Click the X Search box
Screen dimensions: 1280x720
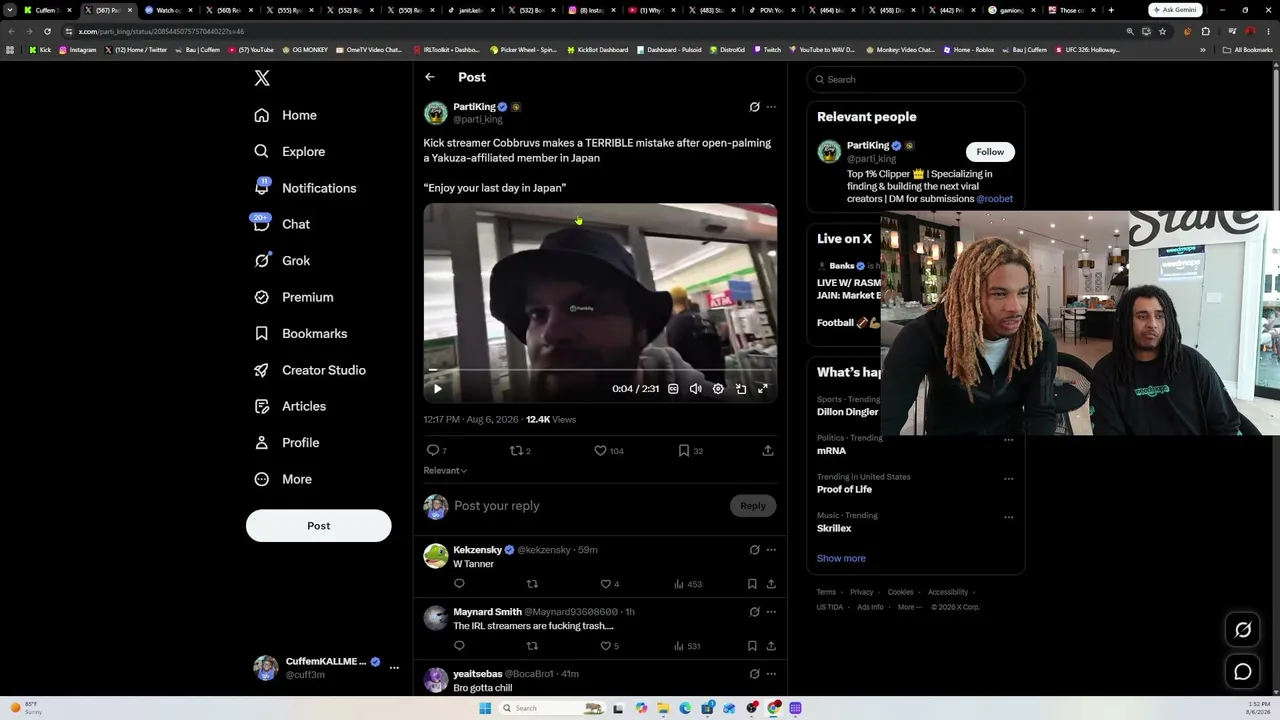coord(916,79)
